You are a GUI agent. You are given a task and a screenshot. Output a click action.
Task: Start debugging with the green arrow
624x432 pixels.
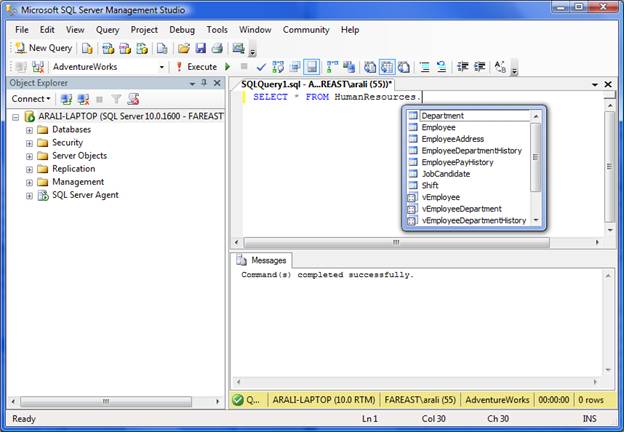point(228,67)
